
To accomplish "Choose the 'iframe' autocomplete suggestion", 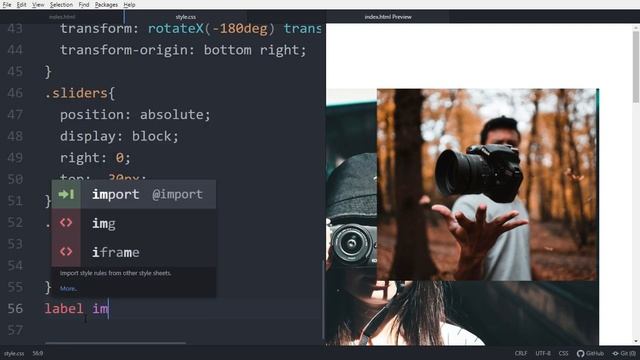I will click(134, 252).
